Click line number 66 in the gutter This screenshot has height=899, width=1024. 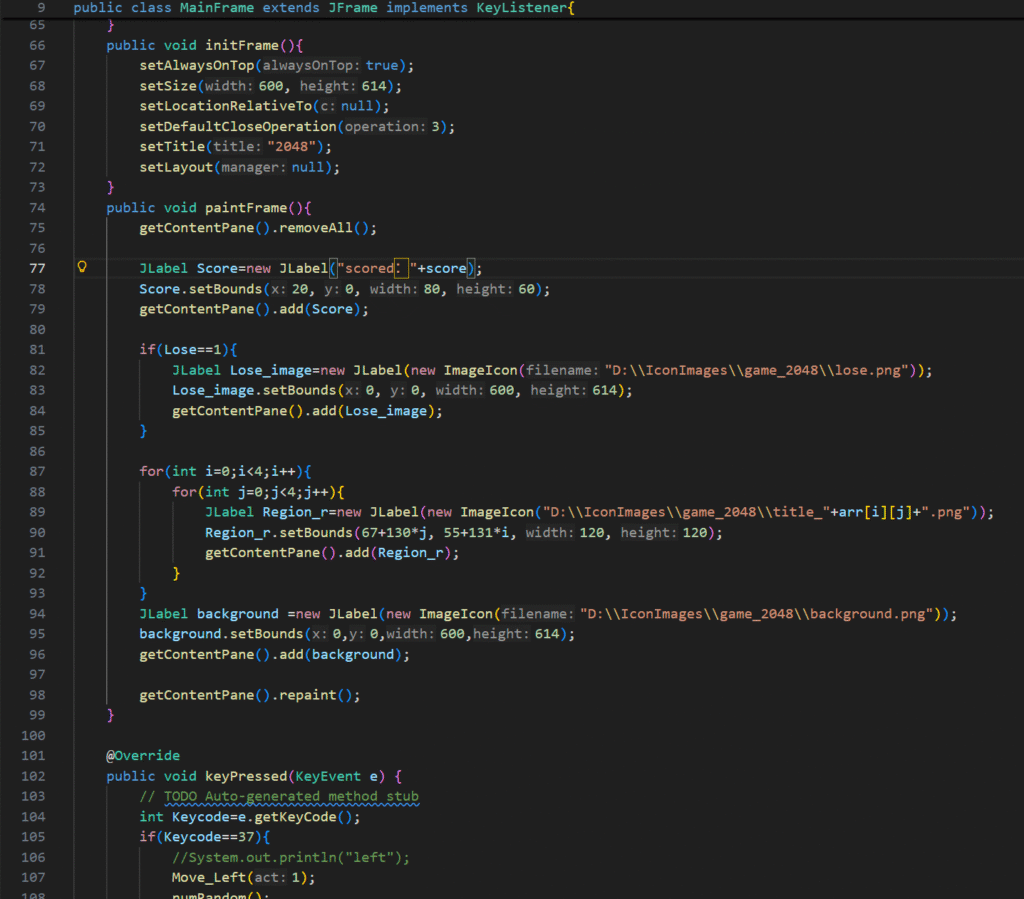(37, 45)
